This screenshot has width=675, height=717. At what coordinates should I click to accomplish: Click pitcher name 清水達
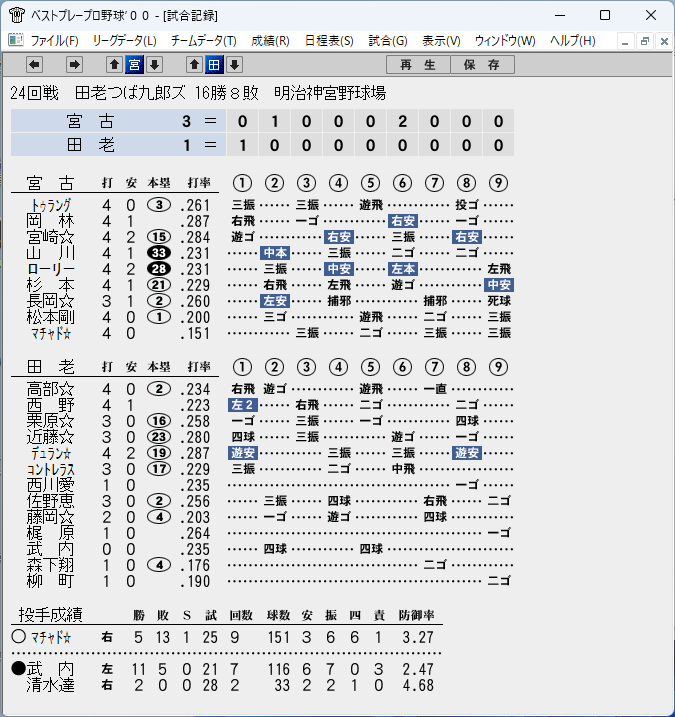click(50, 685)
